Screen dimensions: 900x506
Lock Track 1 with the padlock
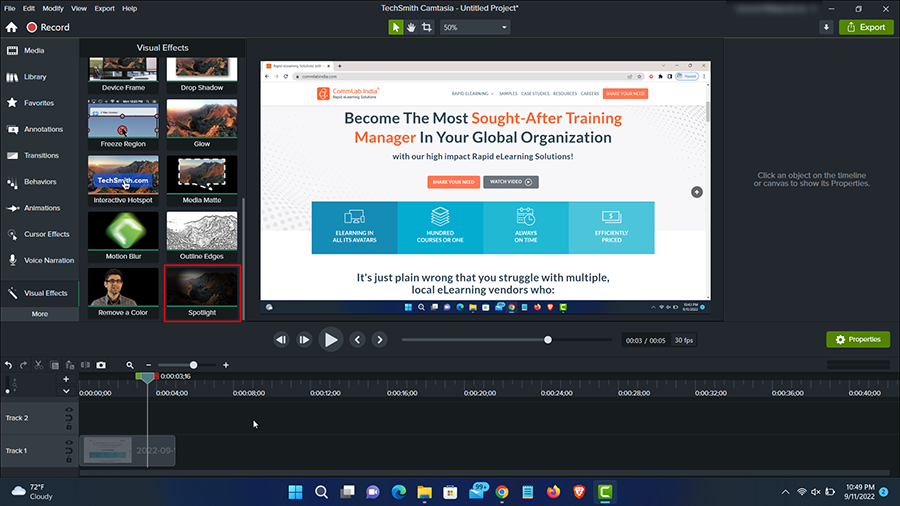pos(69,460)
